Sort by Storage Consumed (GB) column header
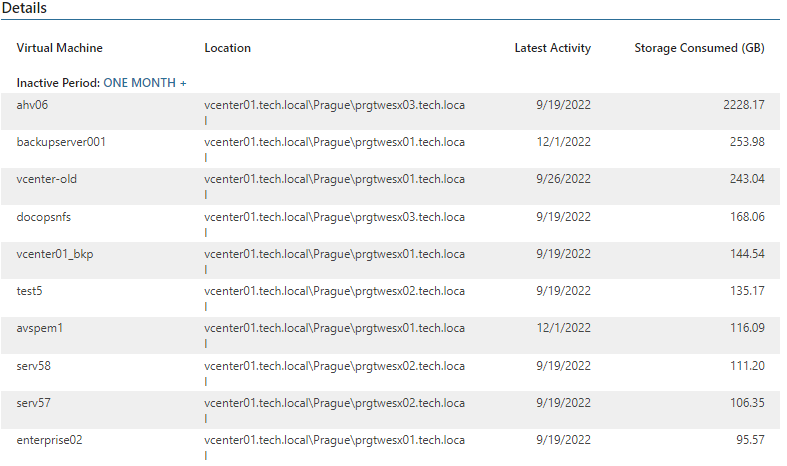 click(x=699, y=48)
